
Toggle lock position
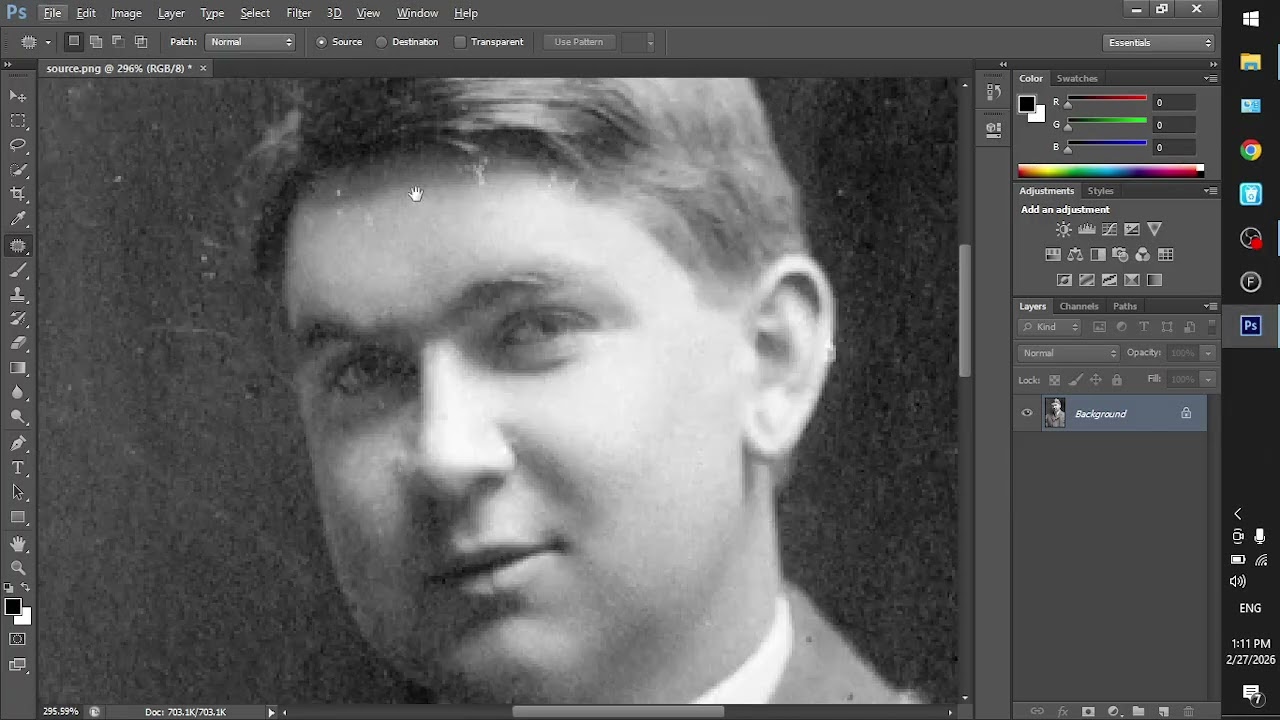(x=1096, y=380)
